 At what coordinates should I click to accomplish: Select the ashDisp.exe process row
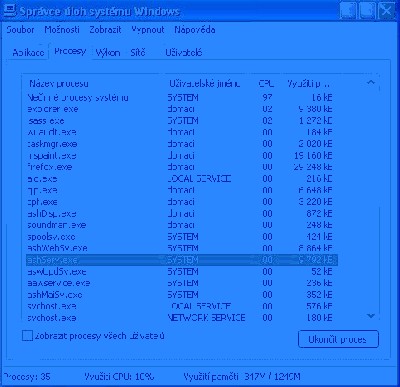click(182, 213)
